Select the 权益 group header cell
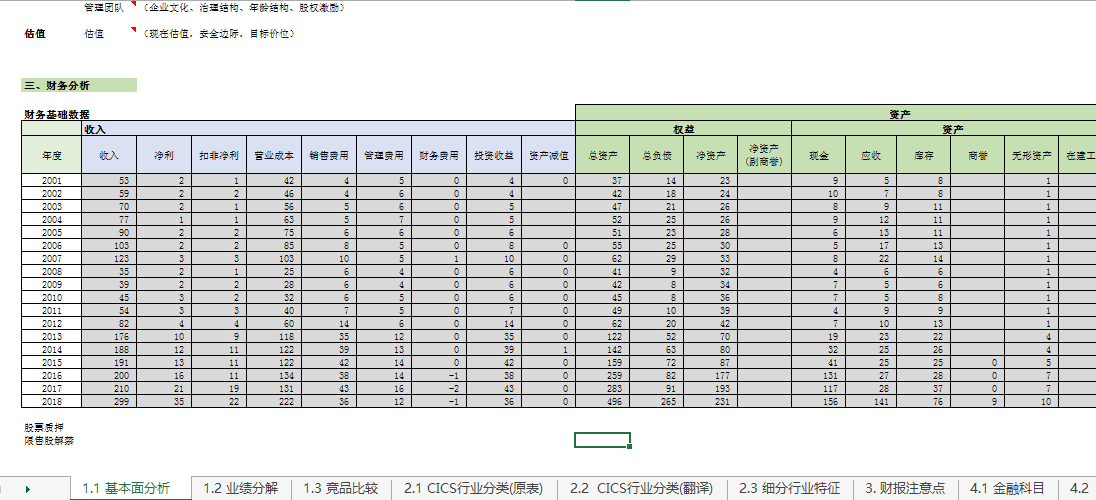Image resolution: width=1096 pixels, height=500 pixels. click(684, 129)
